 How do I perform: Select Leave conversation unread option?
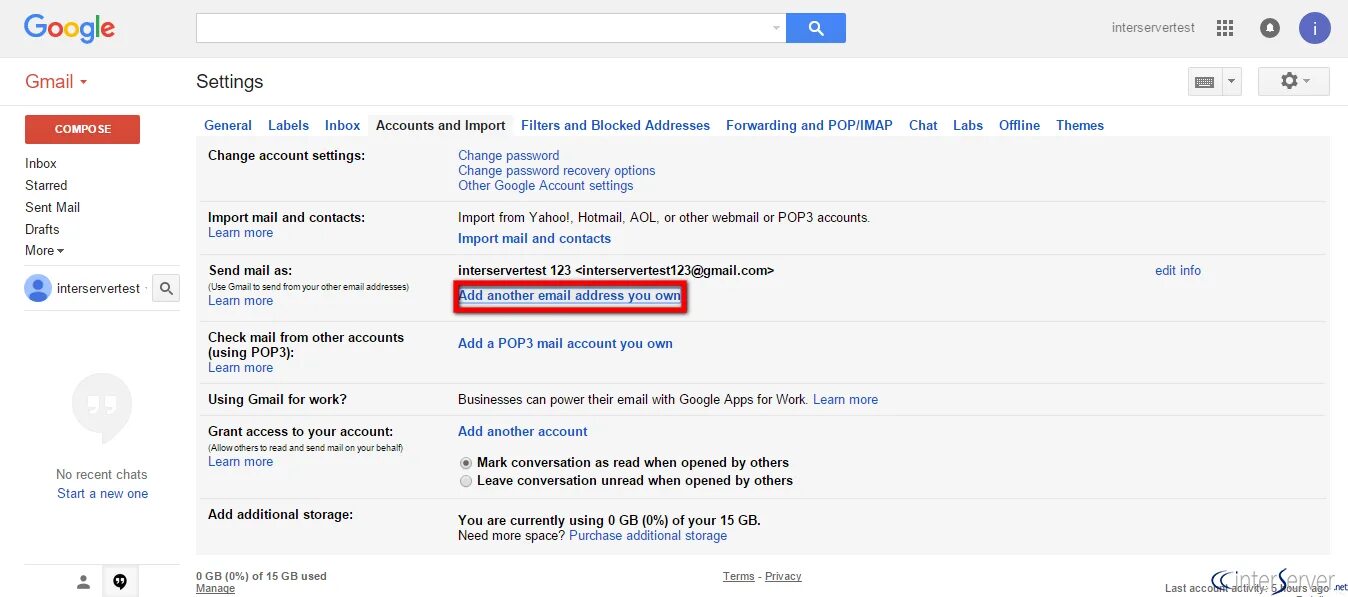tap(466, 481)
